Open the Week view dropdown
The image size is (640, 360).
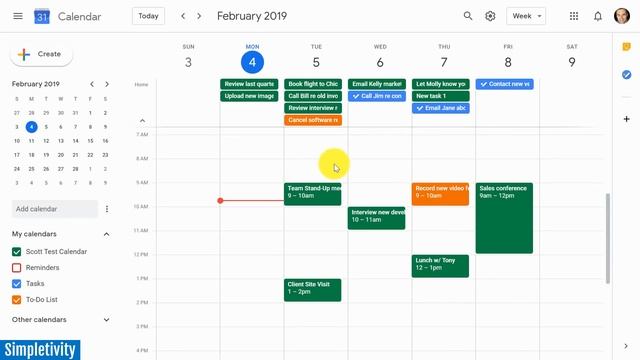[526, 16]
